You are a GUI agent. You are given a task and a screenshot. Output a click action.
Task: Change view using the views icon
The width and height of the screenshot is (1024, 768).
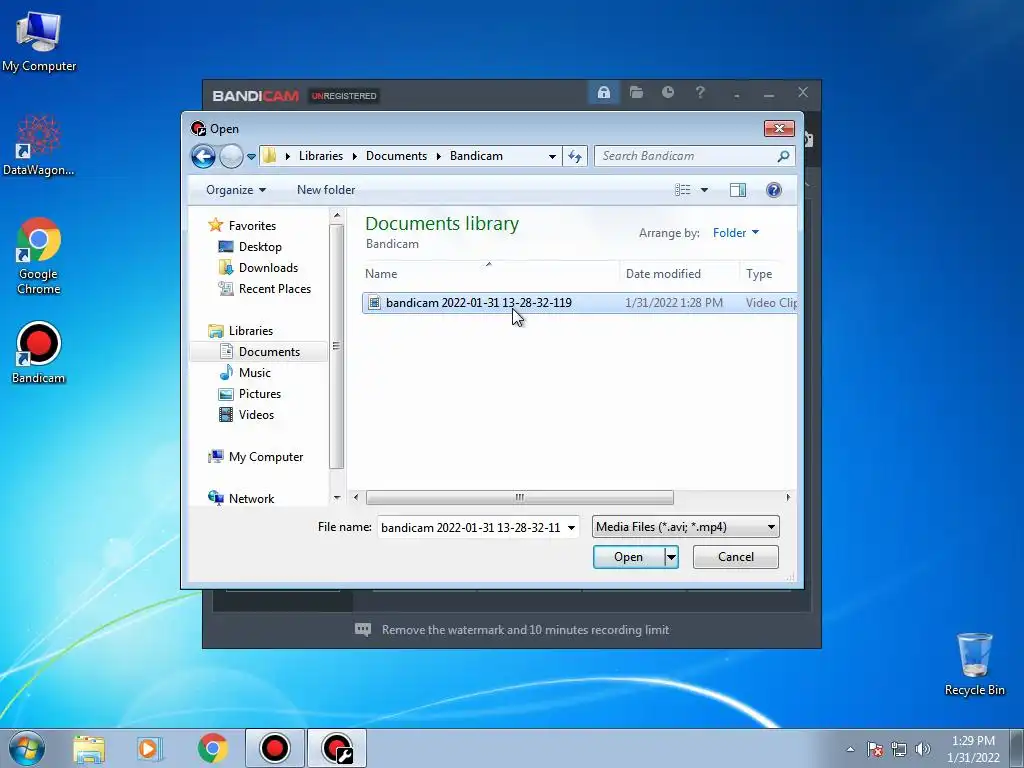pos(682,190)
